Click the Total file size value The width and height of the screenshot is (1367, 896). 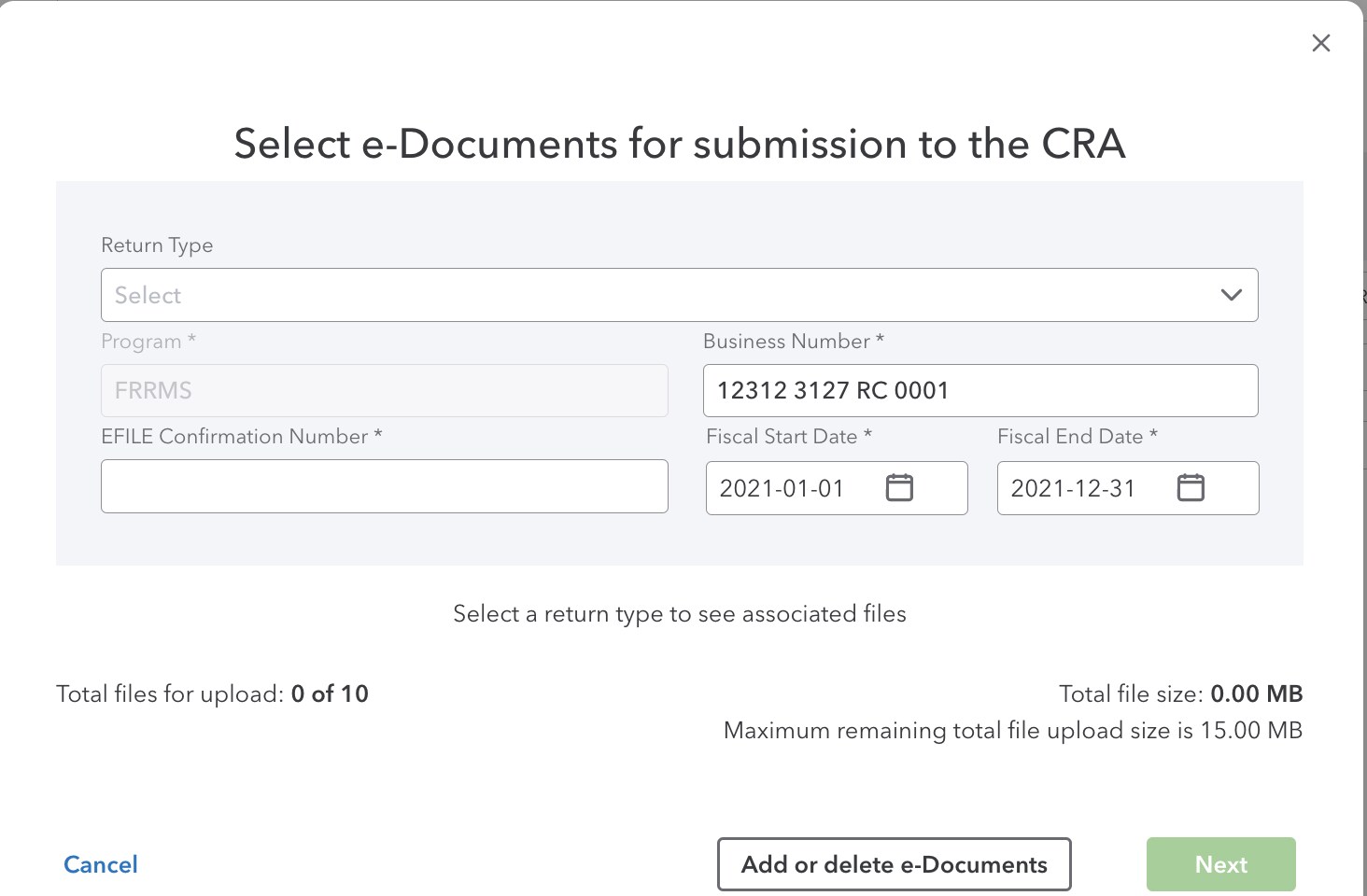tap(1179, 693)
